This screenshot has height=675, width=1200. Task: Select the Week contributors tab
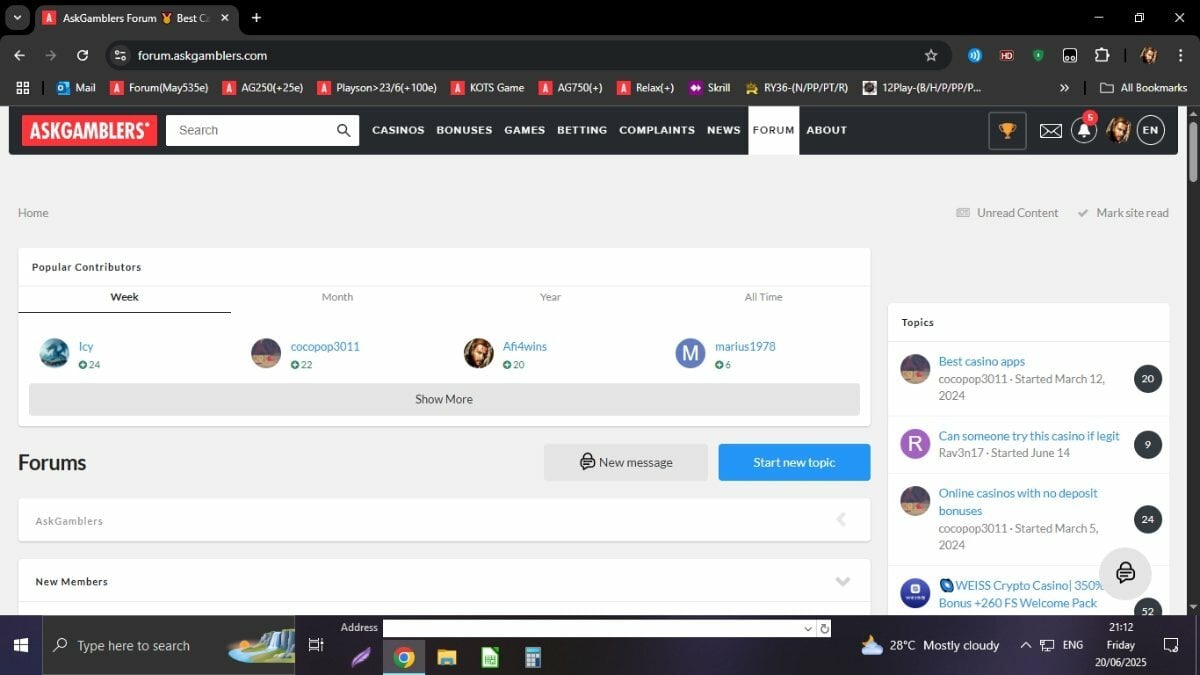click(x=124, y=297)
